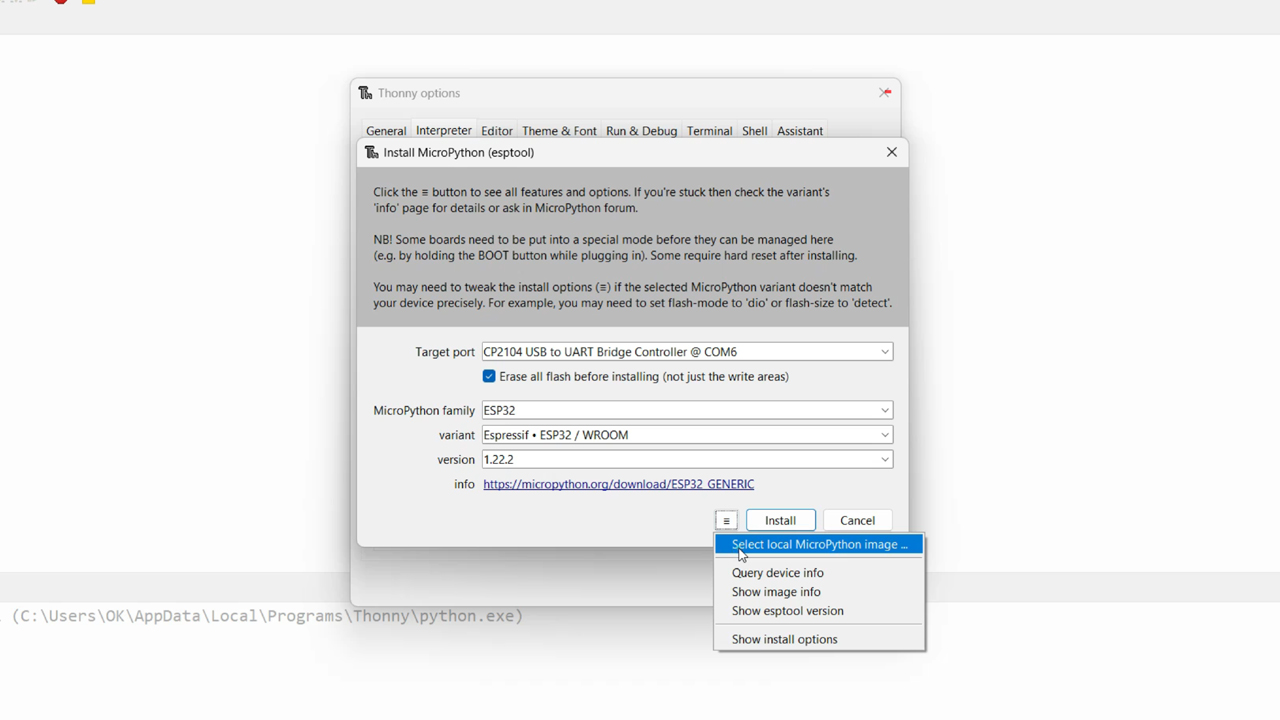The width and height of the screenshot is (1280, 720).
Task: Close the Thonny options window
Action: pyautogui.click(x=885, y=93)
